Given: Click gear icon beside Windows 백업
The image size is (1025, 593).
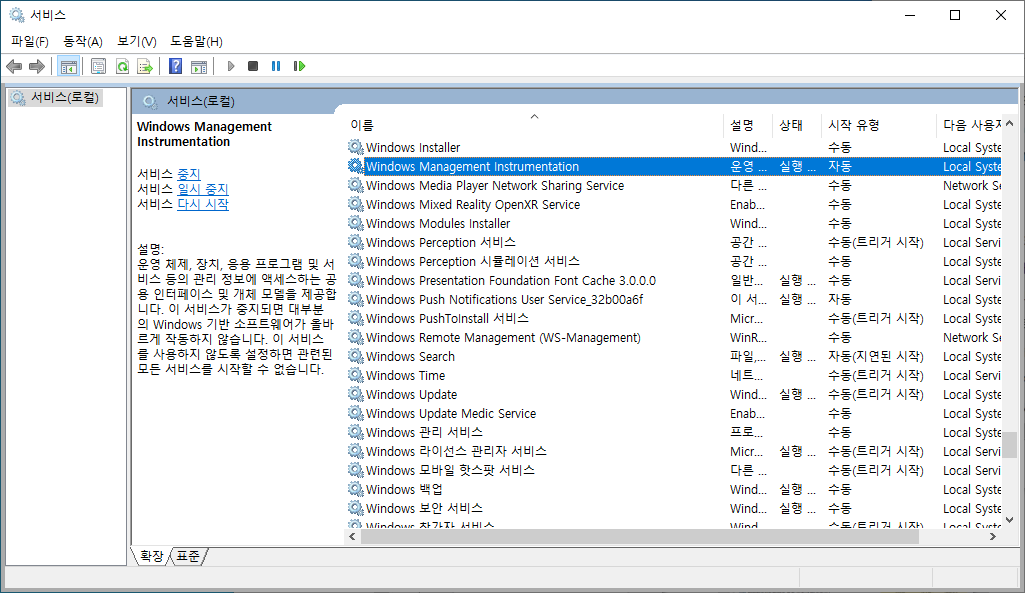Looking at the screenshot, I should [x=356, y=488].
